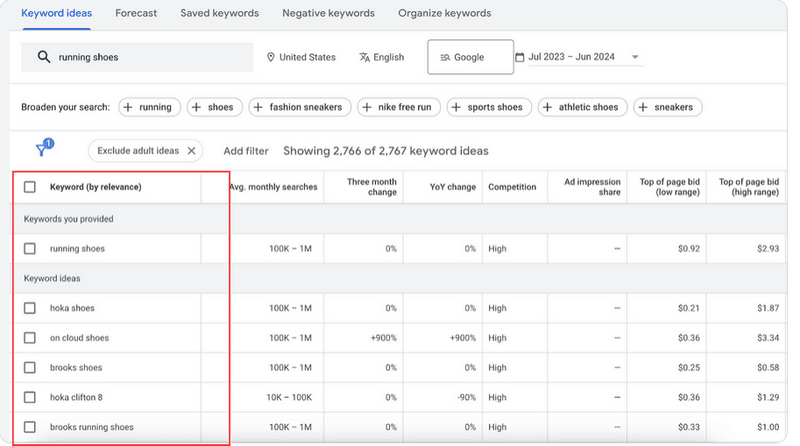800x446 pixels.
Task: Check the hoka shoes keyword box
Action: 30,308
